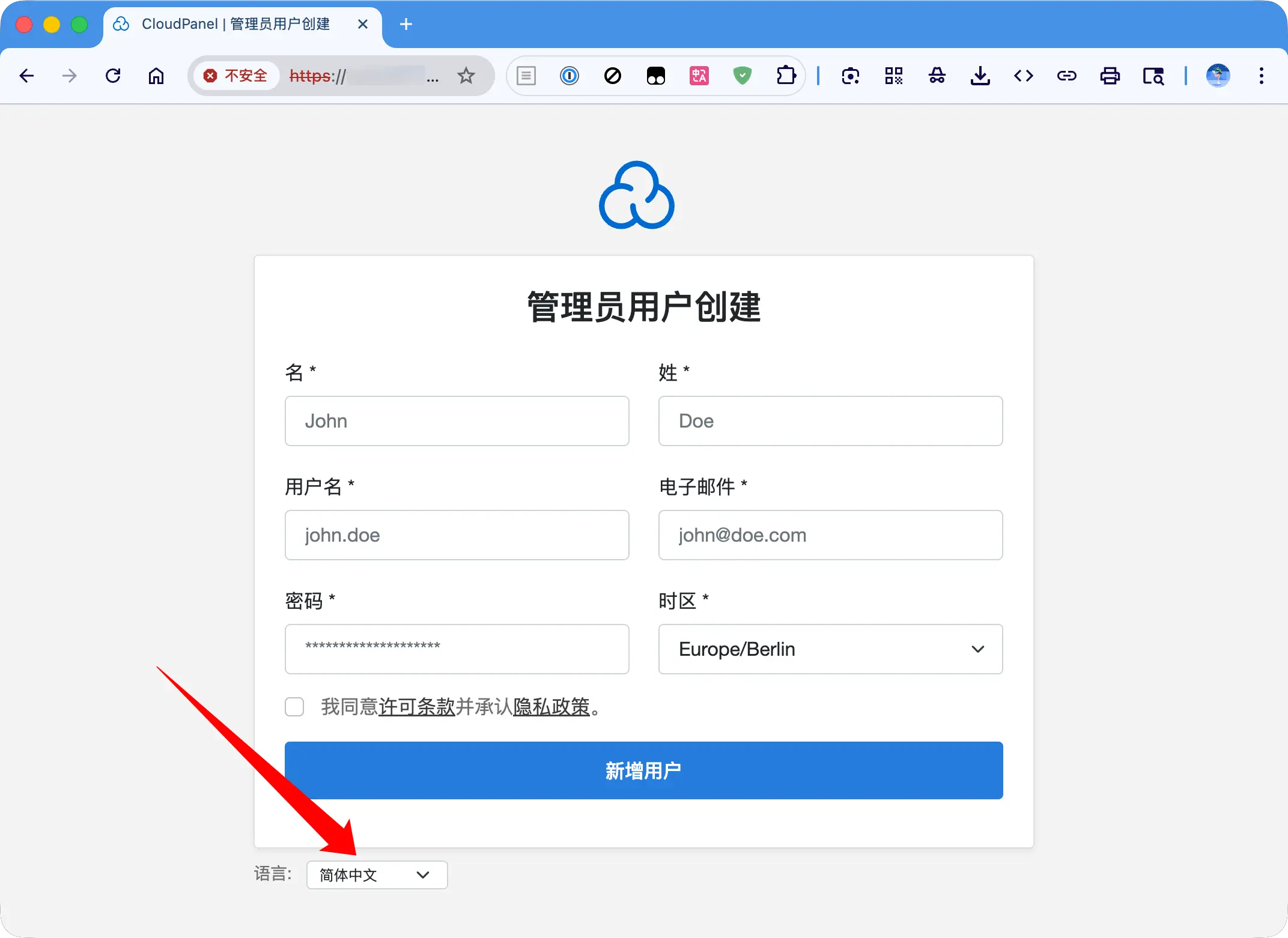Screen dimensions: 1288x938
Task: Check the agree to license terms checkbox
Action: coord(294,707)
